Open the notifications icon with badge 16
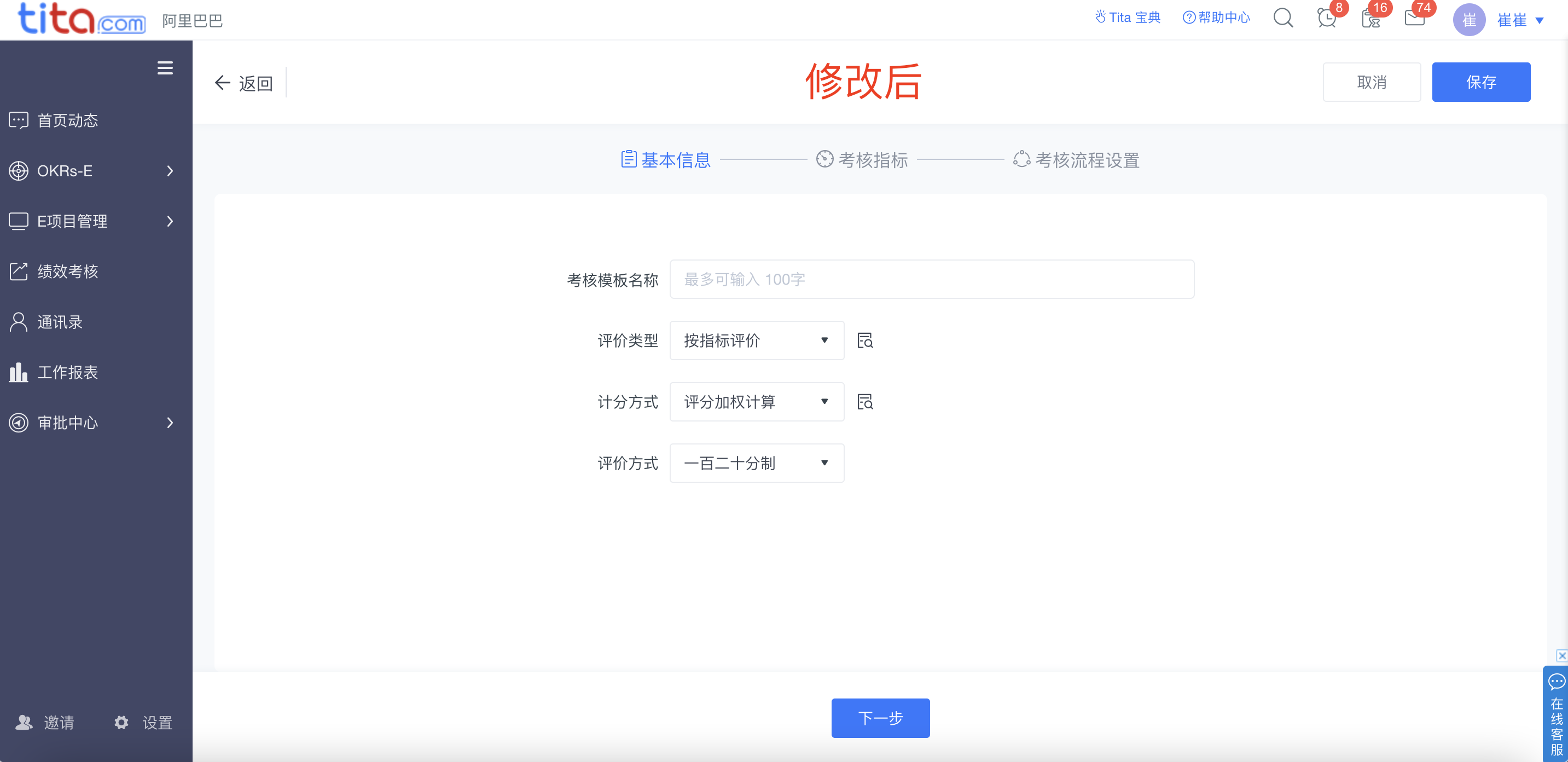The width and height of the screenshot is (1568, 762). coord(1371,19)
